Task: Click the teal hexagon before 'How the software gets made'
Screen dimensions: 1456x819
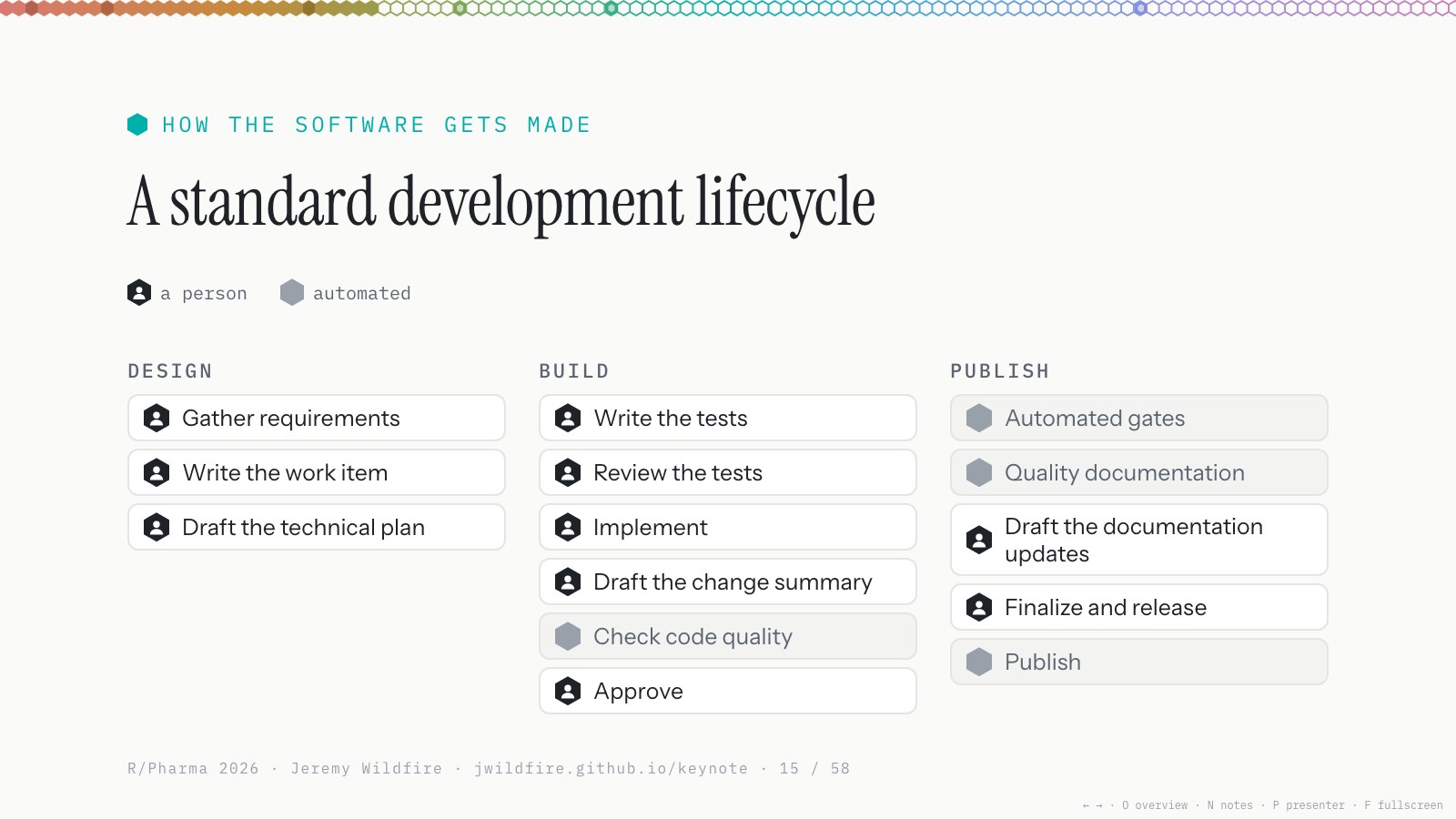Action: (x=137, y=125)
